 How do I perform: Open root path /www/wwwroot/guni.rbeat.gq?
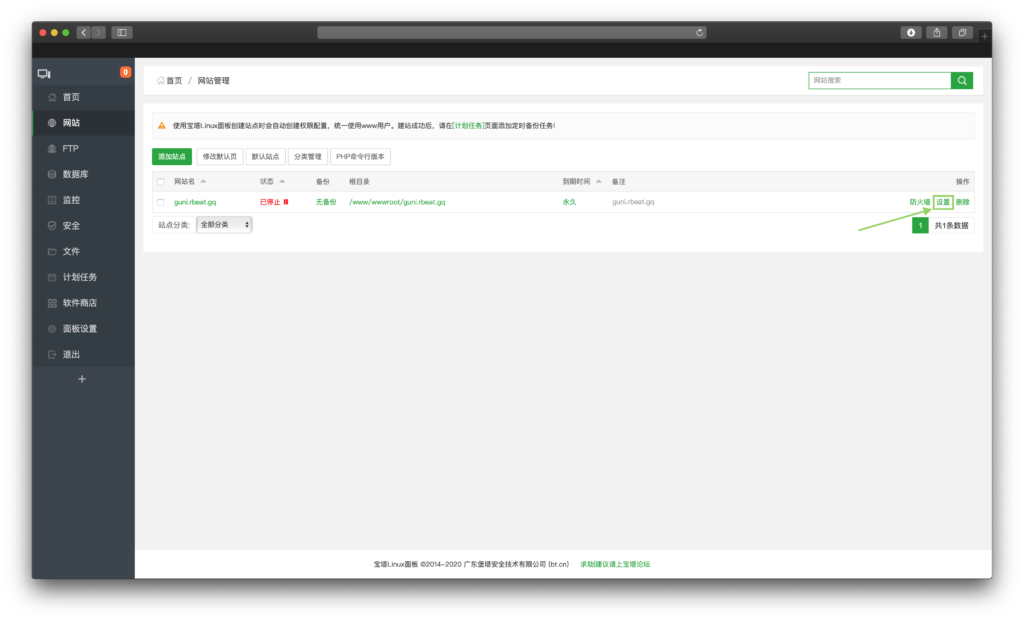(397, 202)
